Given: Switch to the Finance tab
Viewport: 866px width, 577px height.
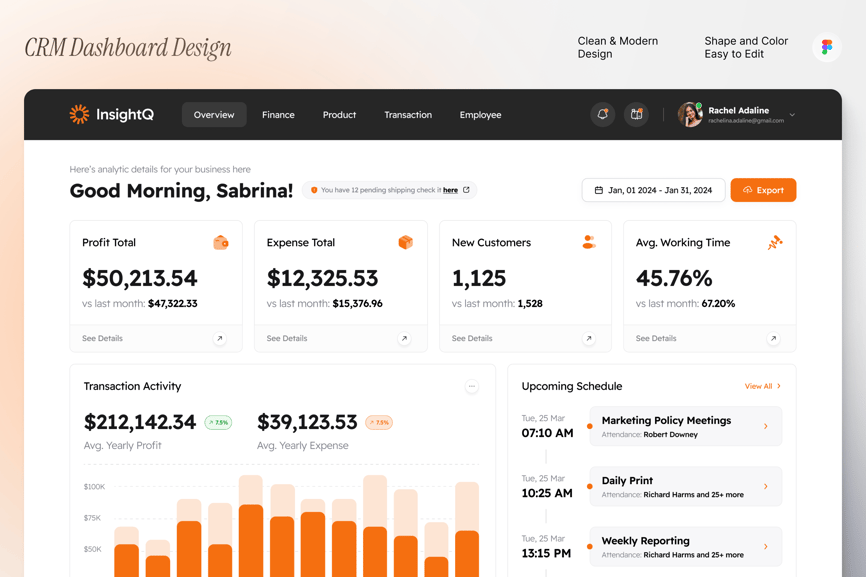Looking at the screenshot, I should click(278, 115).
